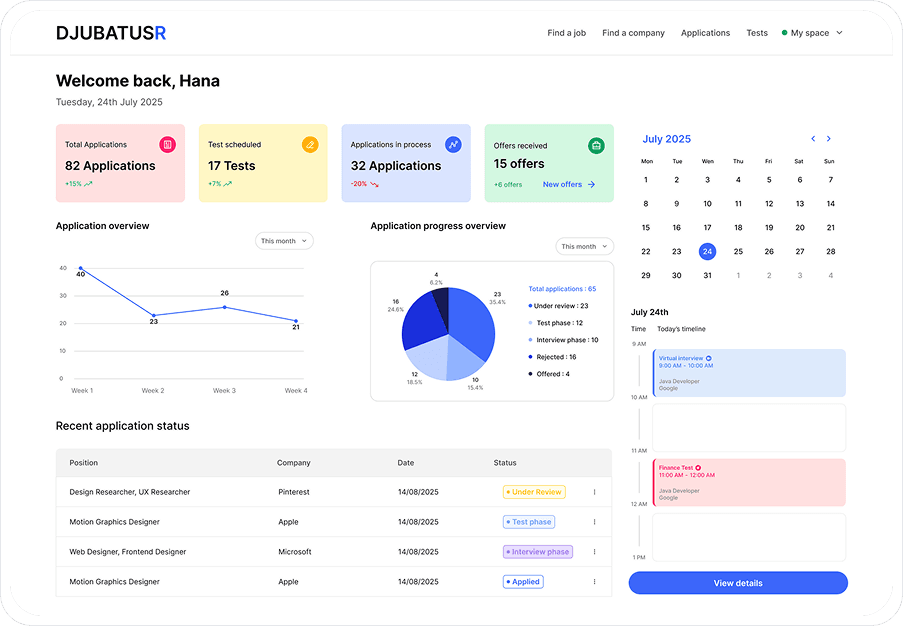903x626 pixels.
Task: Click the 17 Tests card
Action: (263, 163)
